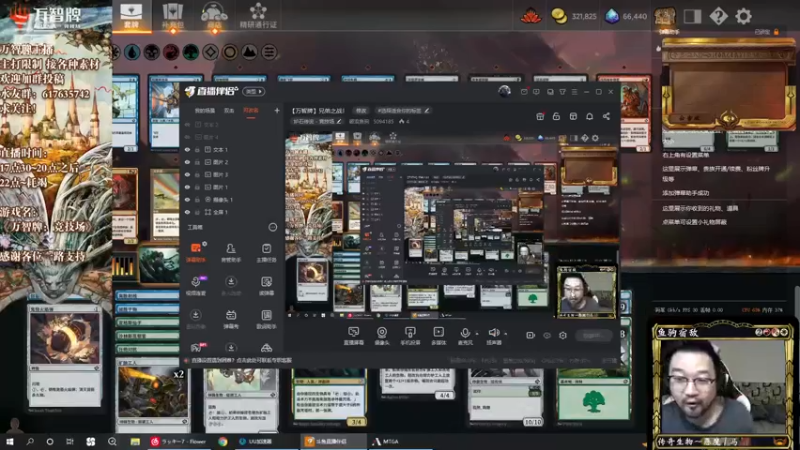Open the MTG Arena help question mark
The width and height of the screenshot is (800, 450).
(718, 16)
